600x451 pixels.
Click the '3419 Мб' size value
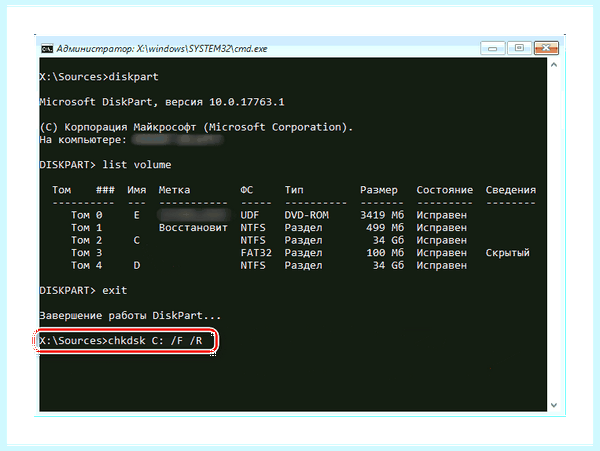tap(382, 215)
